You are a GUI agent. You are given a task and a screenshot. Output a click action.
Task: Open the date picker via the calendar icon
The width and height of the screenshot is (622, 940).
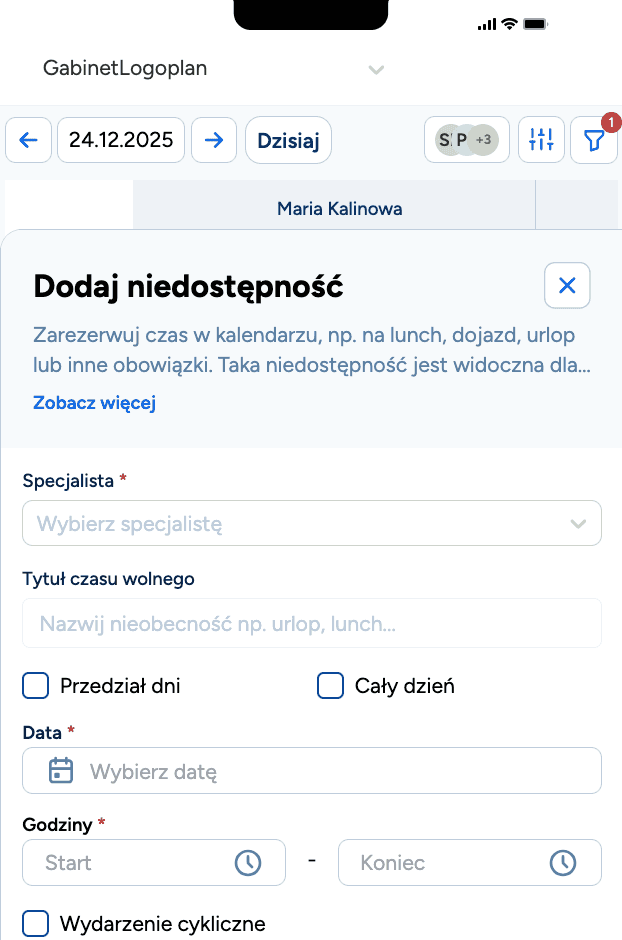60,770
